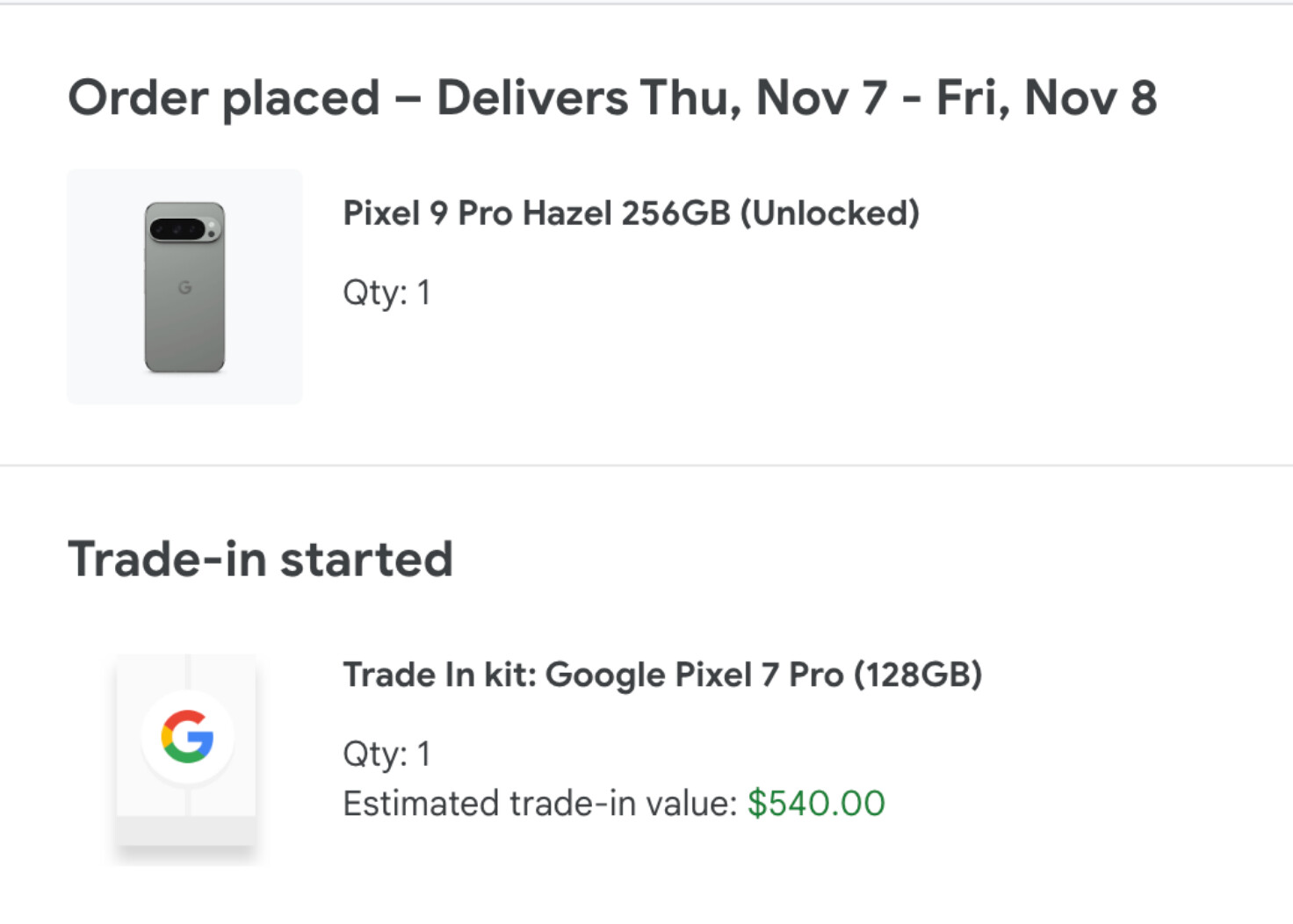The width and height of the screenshot is (1293, 924).
Task: Click Fri, Nov 8 in the delivery heading
Action: click(x=1045, y=97)
